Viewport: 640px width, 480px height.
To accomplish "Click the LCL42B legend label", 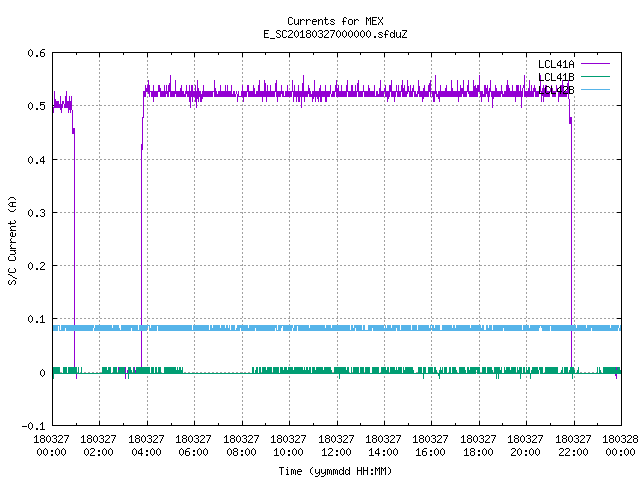I will point(556,90).
